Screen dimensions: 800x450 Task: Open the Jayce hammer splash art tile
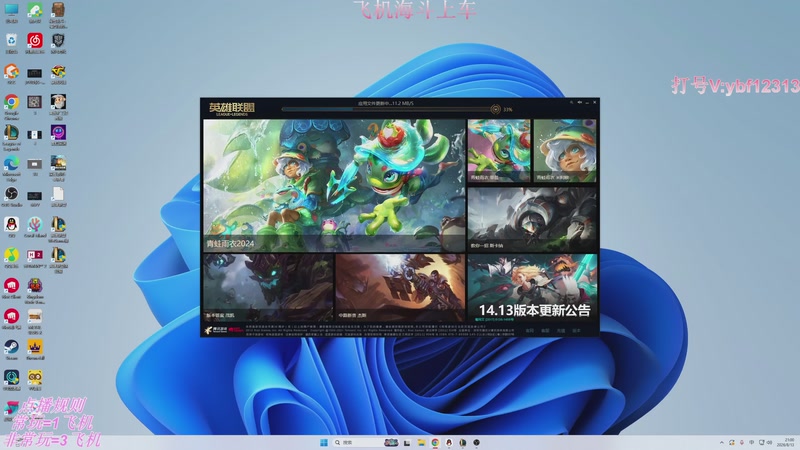point(401,288)
